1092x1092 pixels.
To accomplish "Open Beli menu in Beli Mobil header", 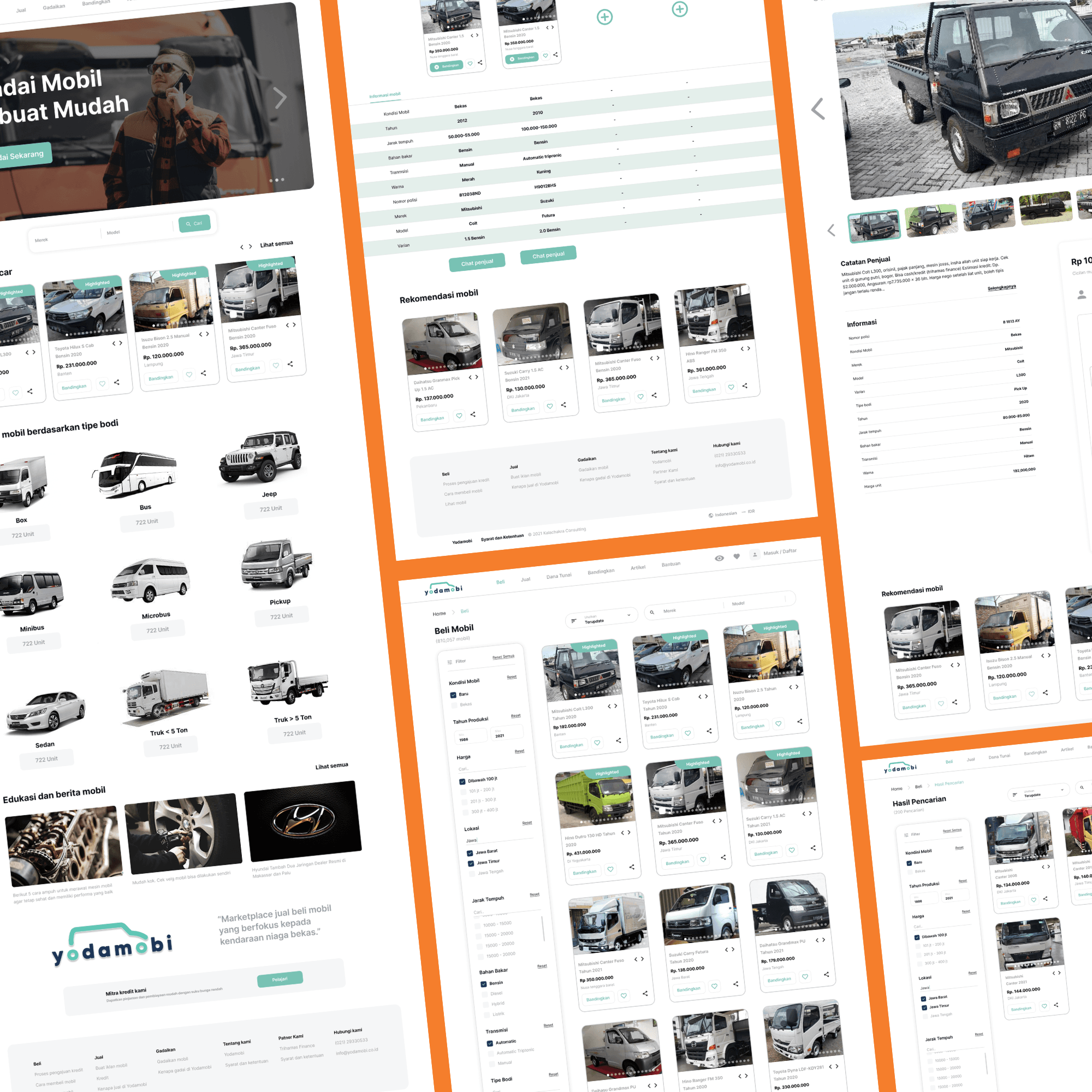I will pos(500,581).
